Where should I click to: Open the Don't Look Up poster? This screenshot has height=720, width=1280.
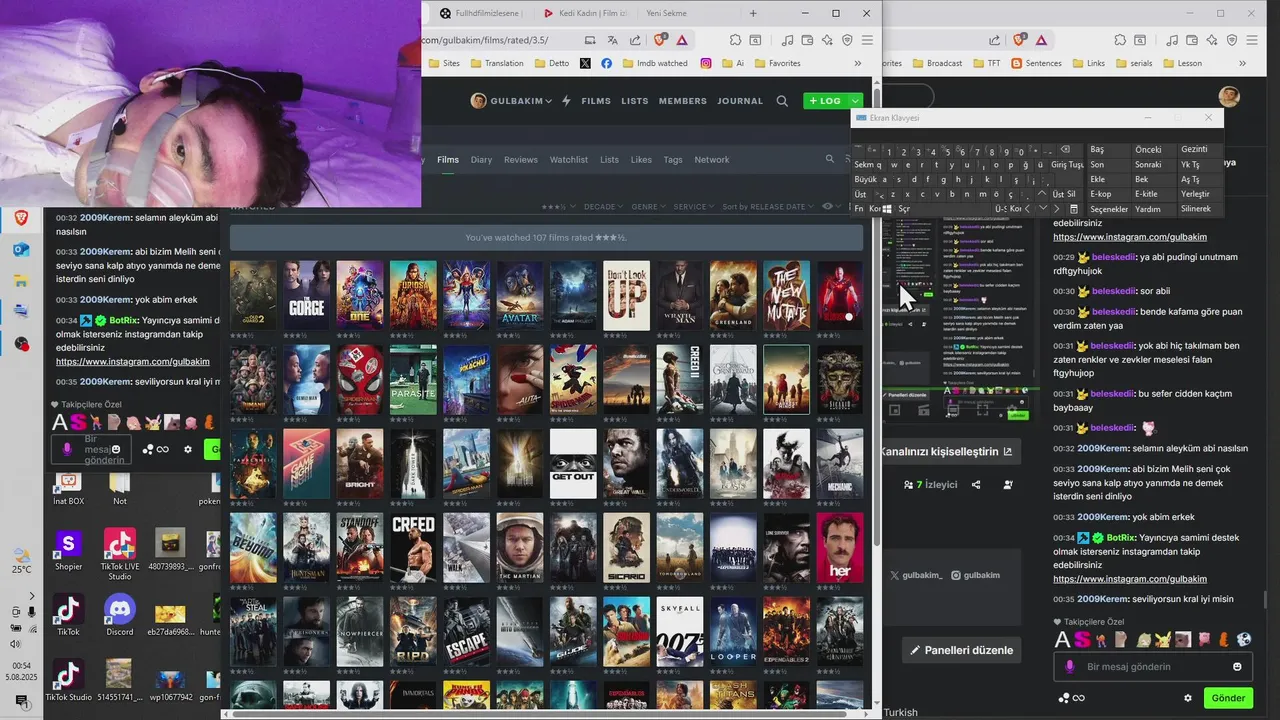[627, 296]
